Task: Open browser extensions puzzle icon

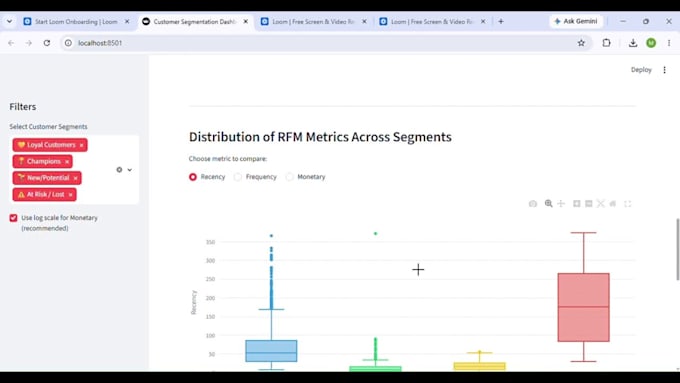Action: tap(606, 43)
